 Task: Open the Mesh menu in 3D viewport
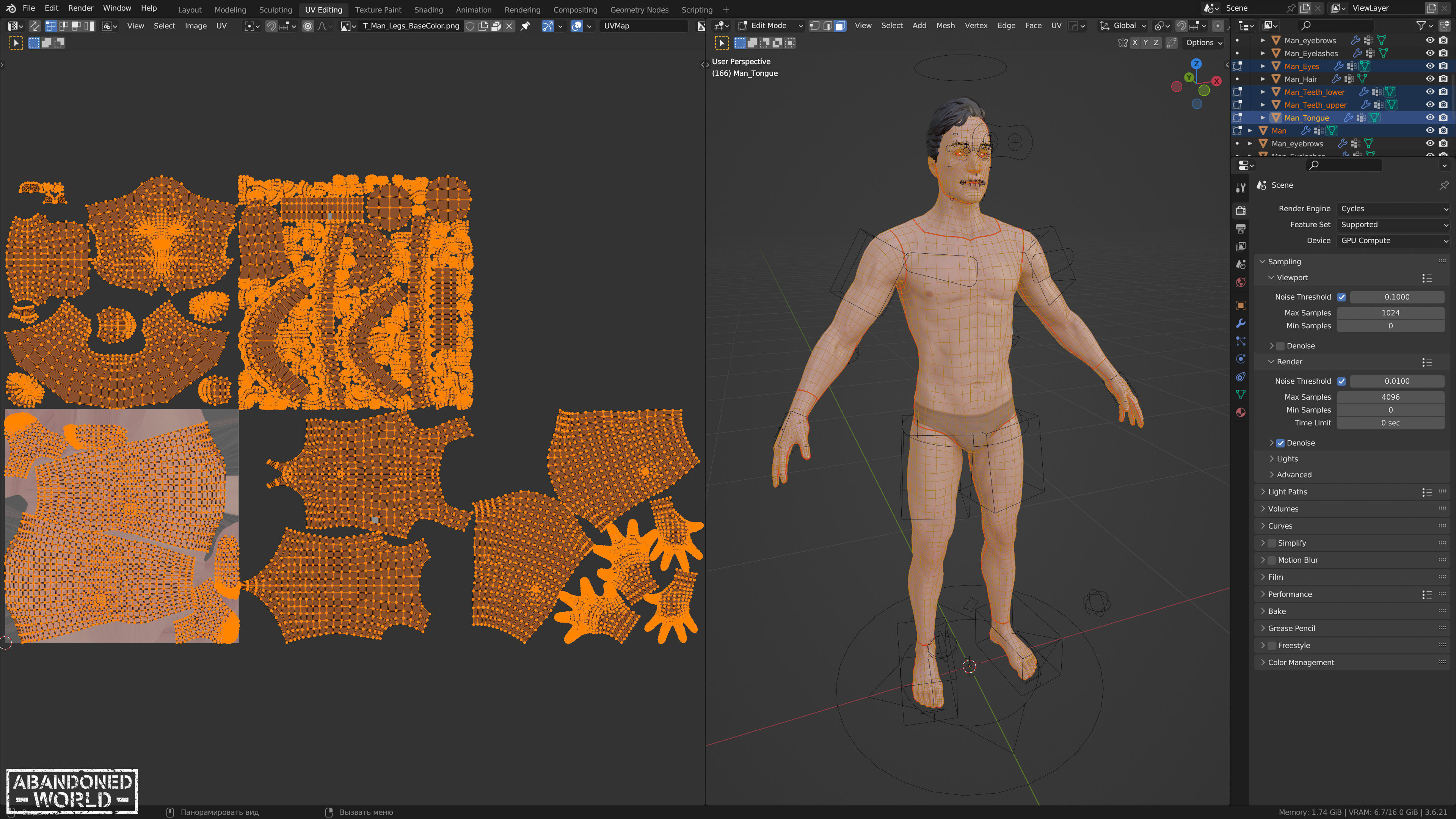[x=945, y=25]
